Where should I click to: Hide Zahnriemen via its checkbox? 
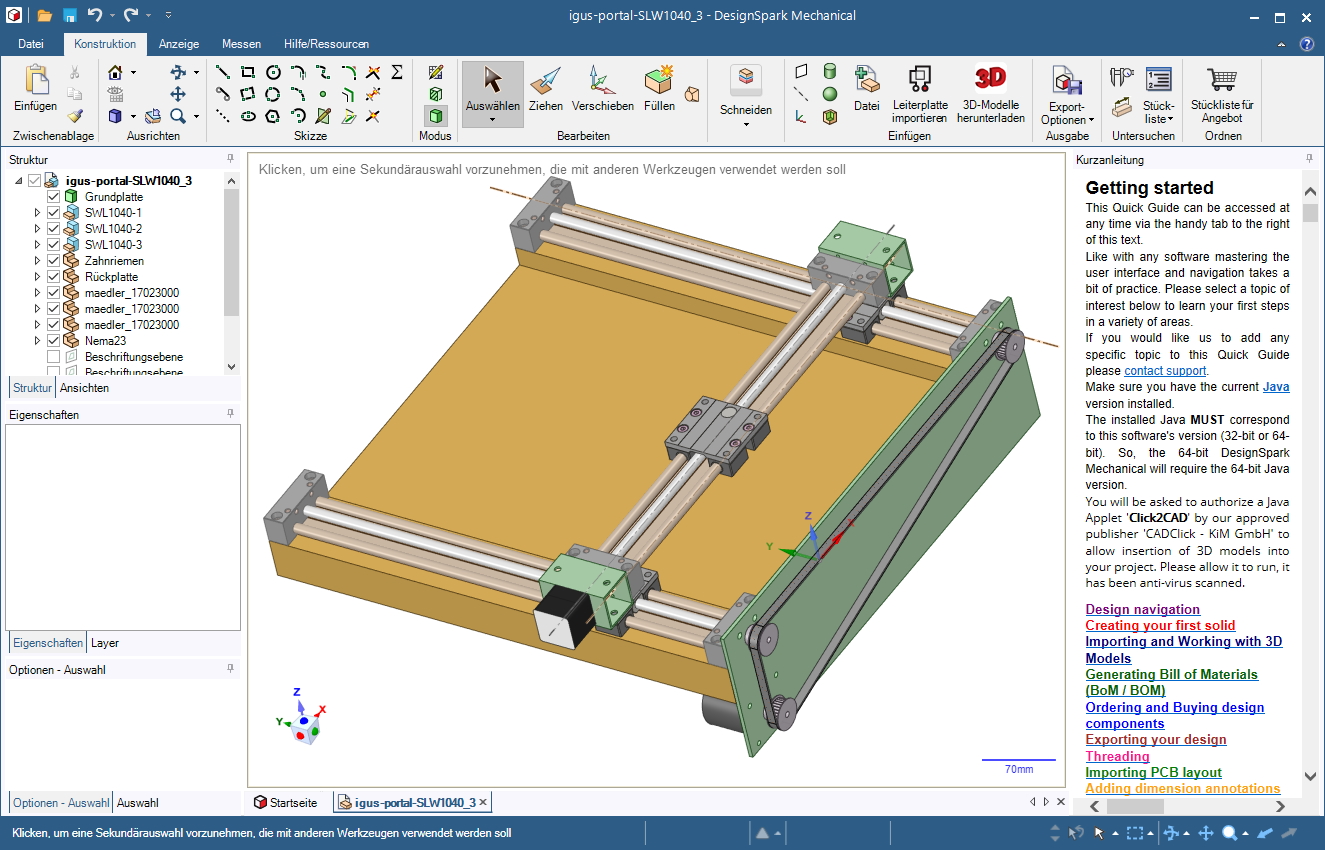tap(54, 261)
